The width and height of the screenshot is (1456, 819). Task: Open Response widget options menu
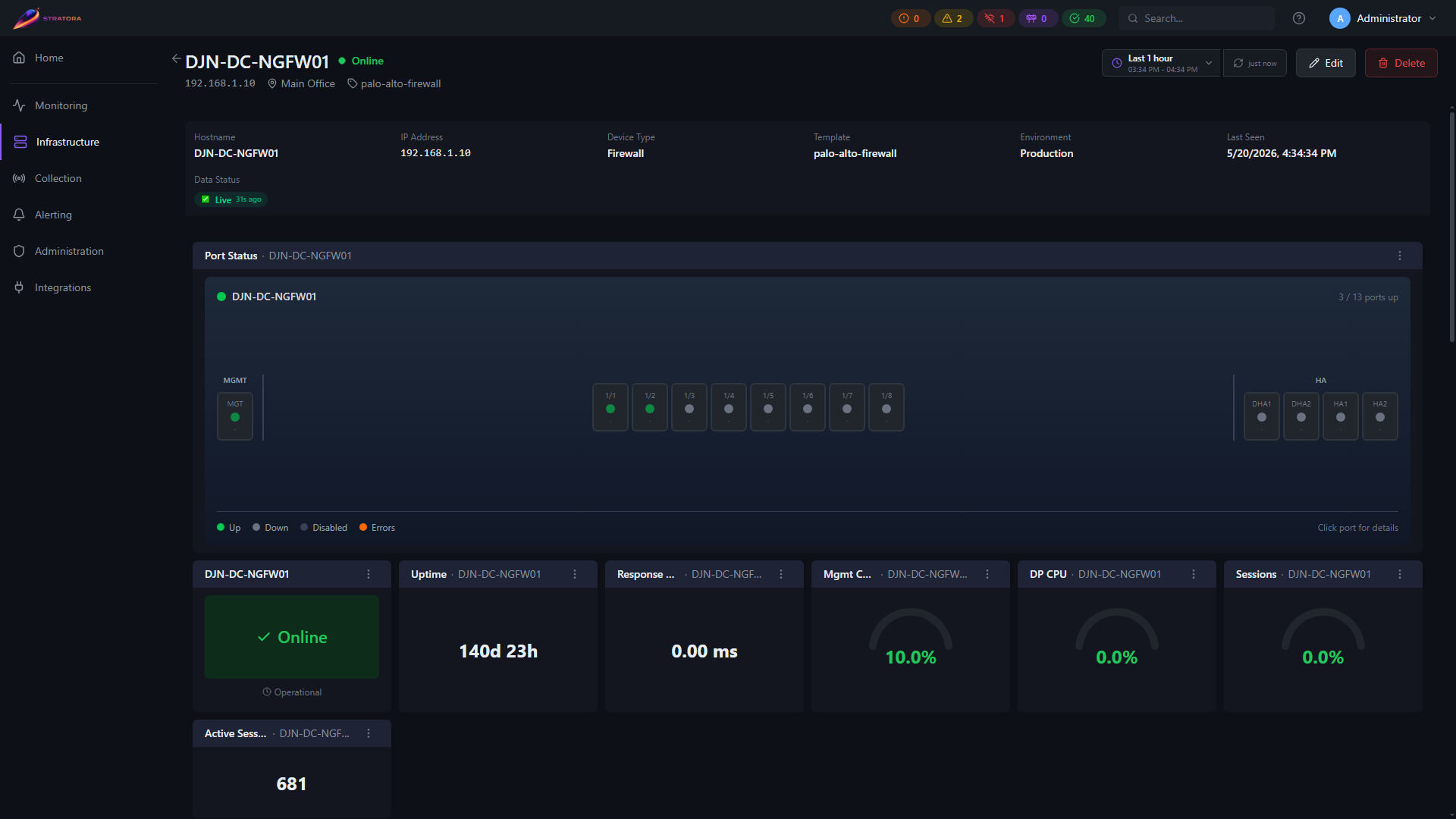click(x=781, y=574)
